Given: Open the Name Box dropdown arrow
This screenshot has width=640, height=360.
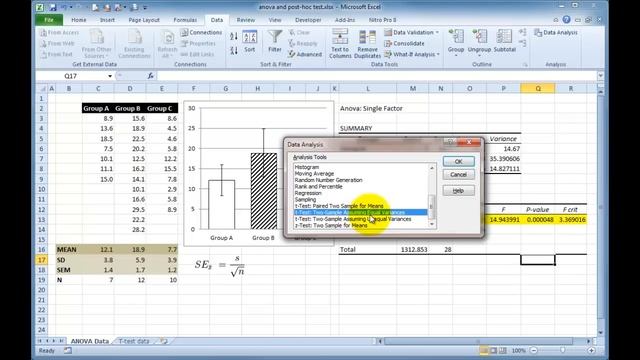Looking at the screenshot, I should [x=110, y=76].
